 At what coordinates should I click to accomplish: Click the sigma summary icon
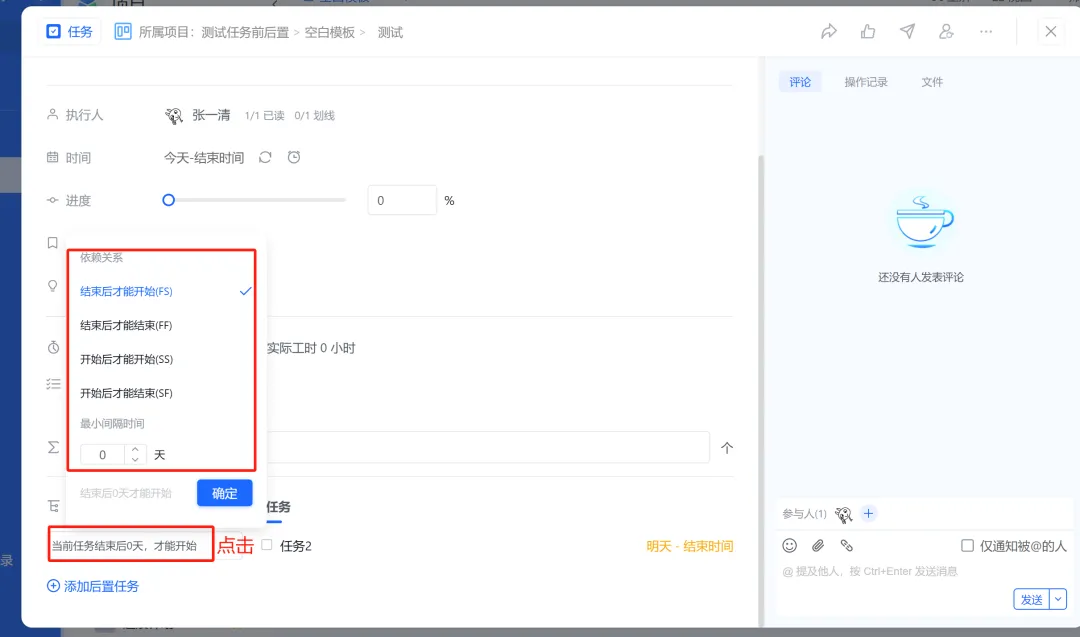click(54, 448)
